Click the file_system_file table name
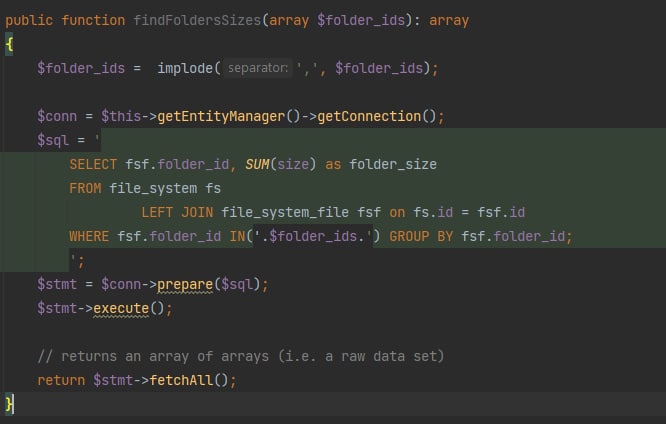Screen dimensions: 666x424 (285, 212)
